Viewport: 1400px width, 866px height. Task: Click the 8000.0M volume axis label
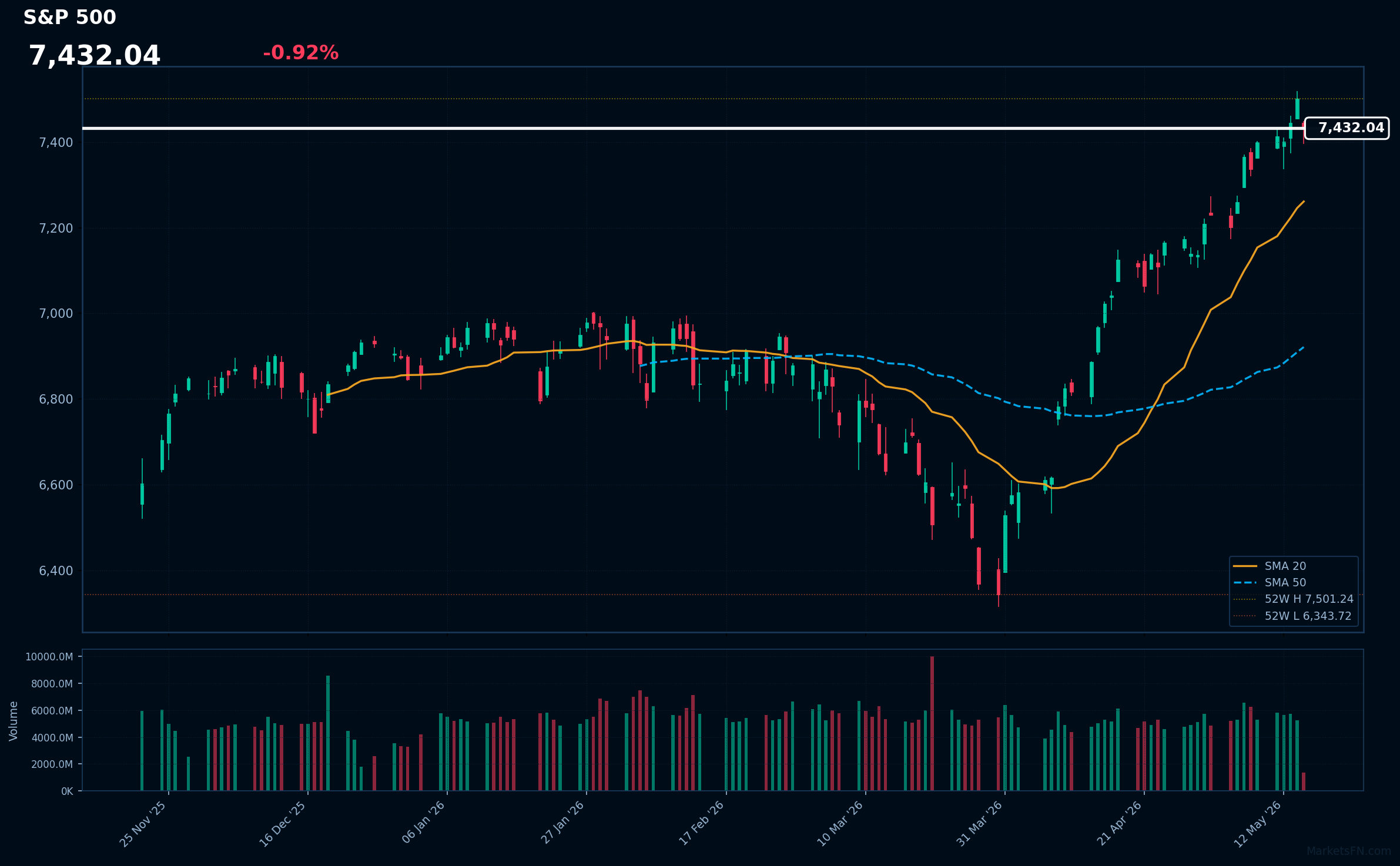pyautogui.click(x=52, y=684)
